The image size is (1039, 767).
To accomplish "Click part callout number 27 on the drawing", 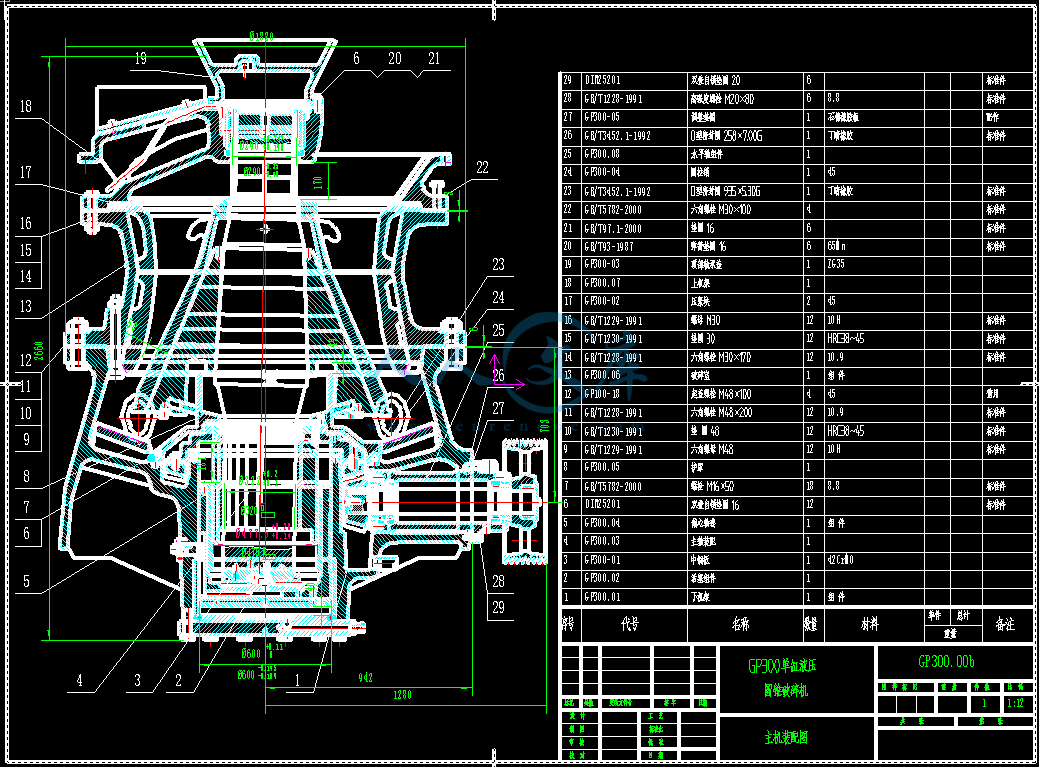I will tap(498, 408).
